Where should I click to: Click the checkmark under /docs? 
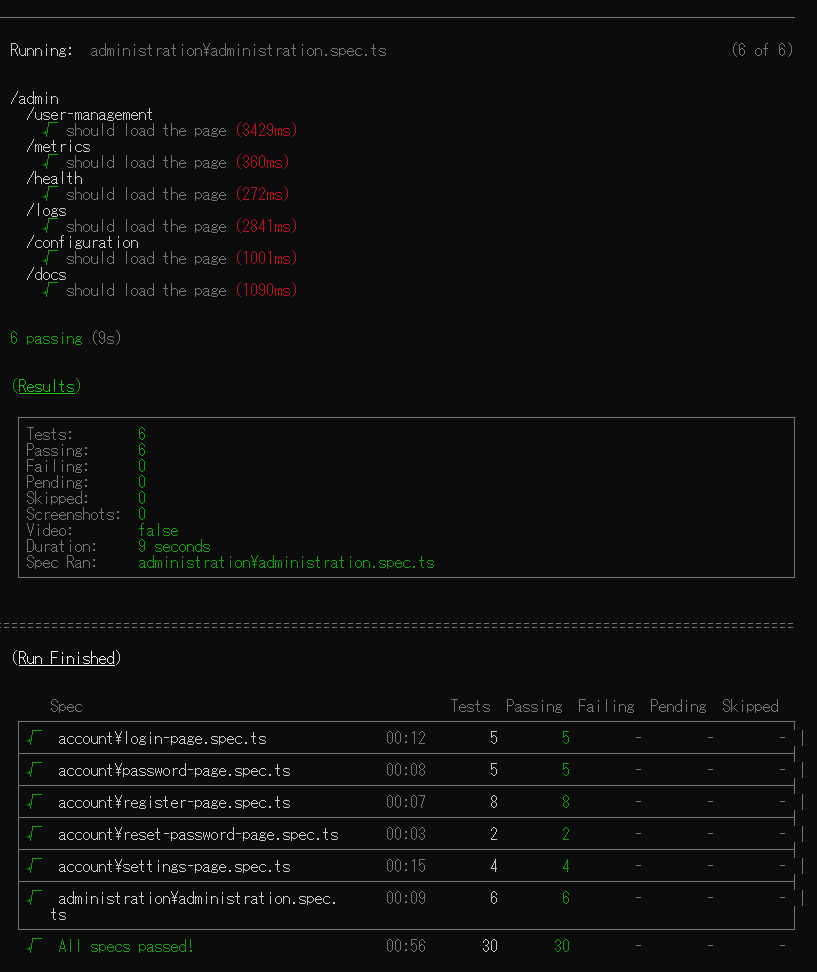coord(50,290)
